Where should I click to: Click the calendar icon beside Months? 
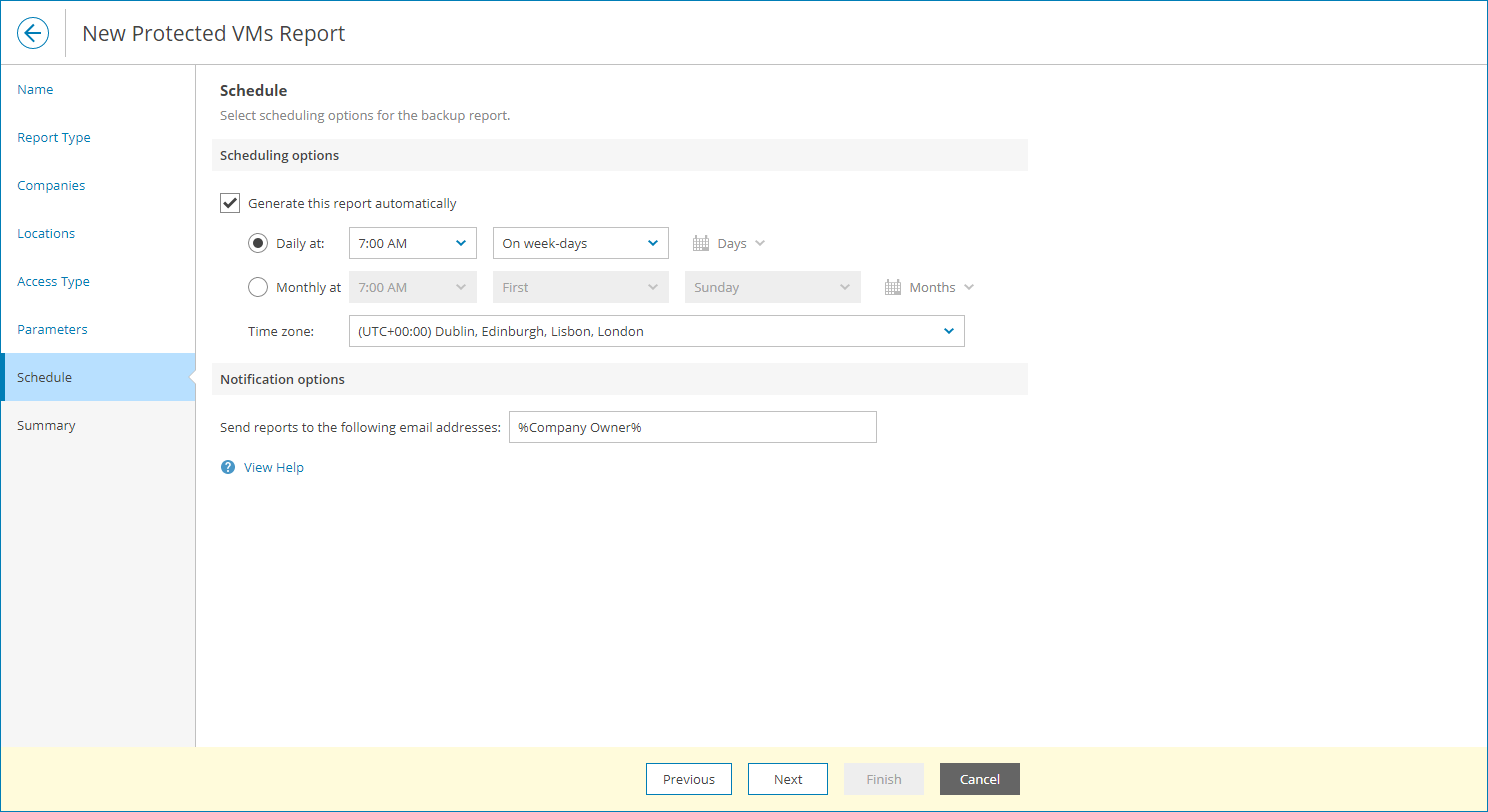893,287
